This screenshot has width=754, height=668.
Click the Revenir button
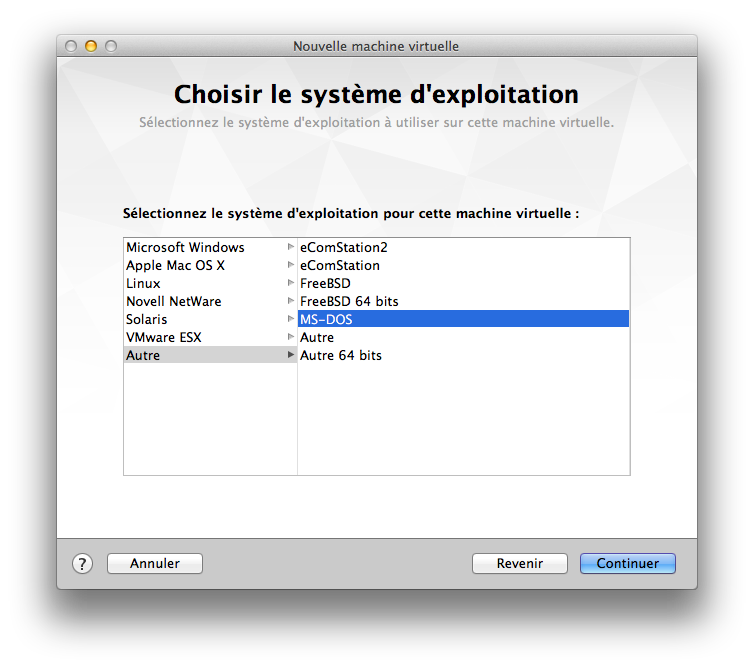[519, 563]
